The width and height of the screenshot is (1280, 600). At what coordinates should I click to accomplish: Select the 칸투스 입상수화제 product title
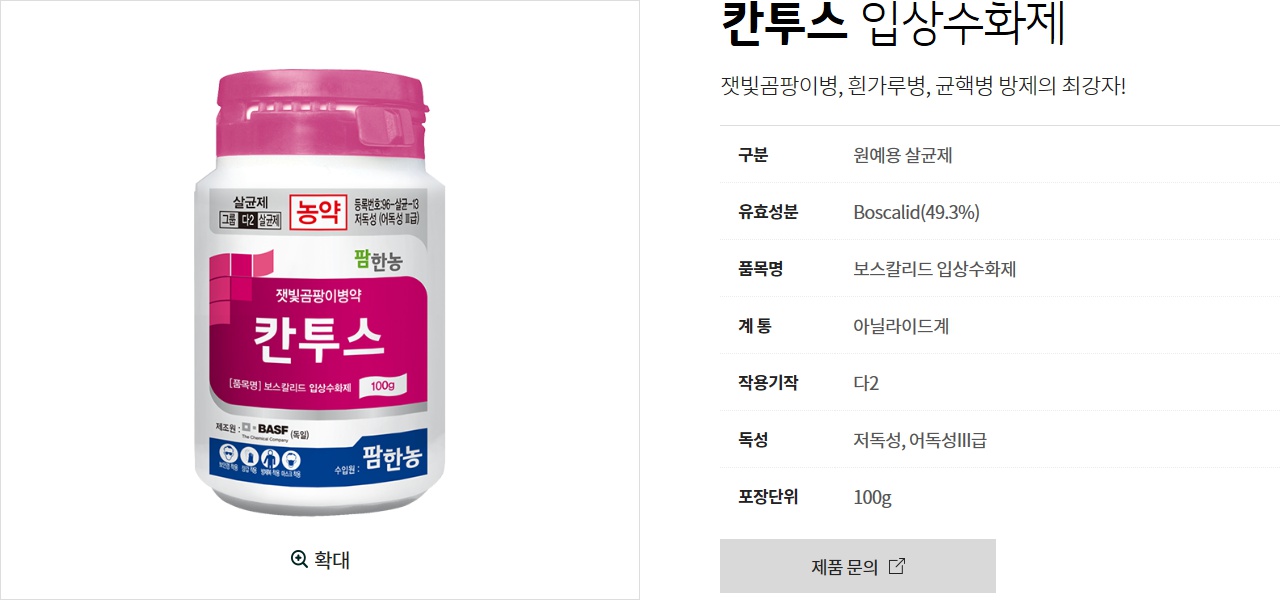point(893,25)
